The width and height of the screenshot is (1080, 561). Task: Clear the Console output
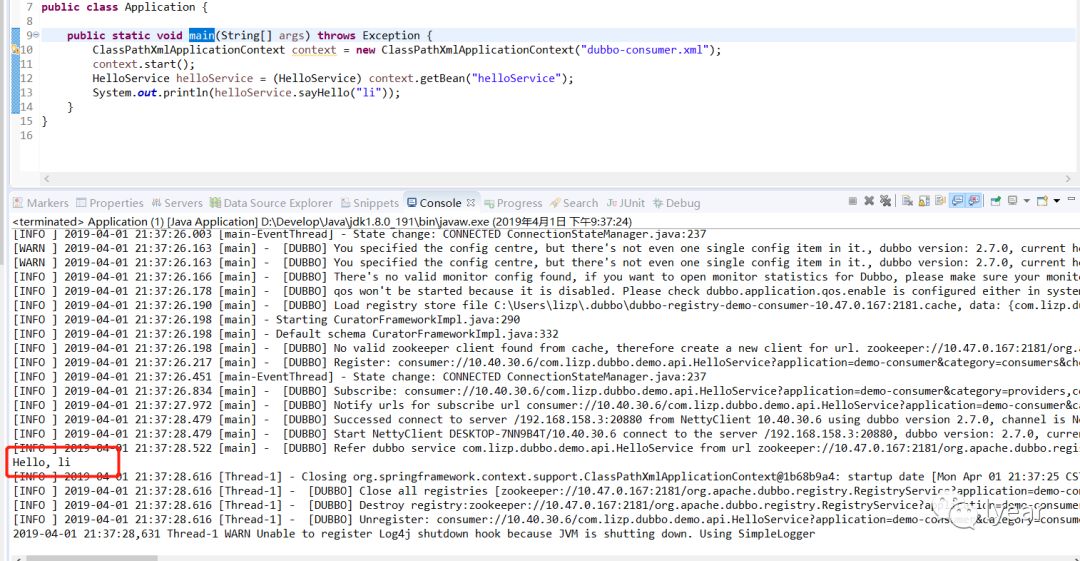907,201
